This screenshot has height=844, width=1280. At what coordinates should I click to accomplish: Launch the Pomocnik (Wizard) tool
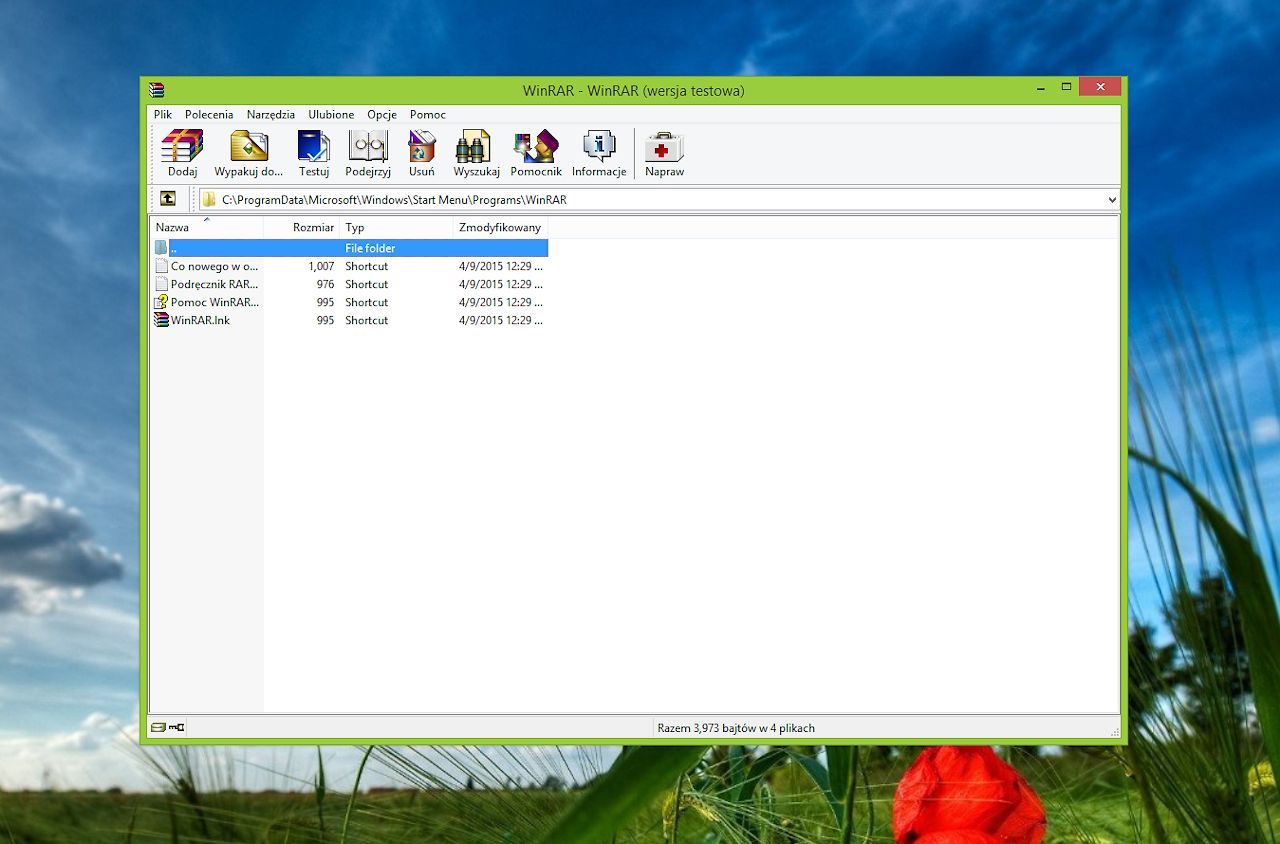[536, 146]
